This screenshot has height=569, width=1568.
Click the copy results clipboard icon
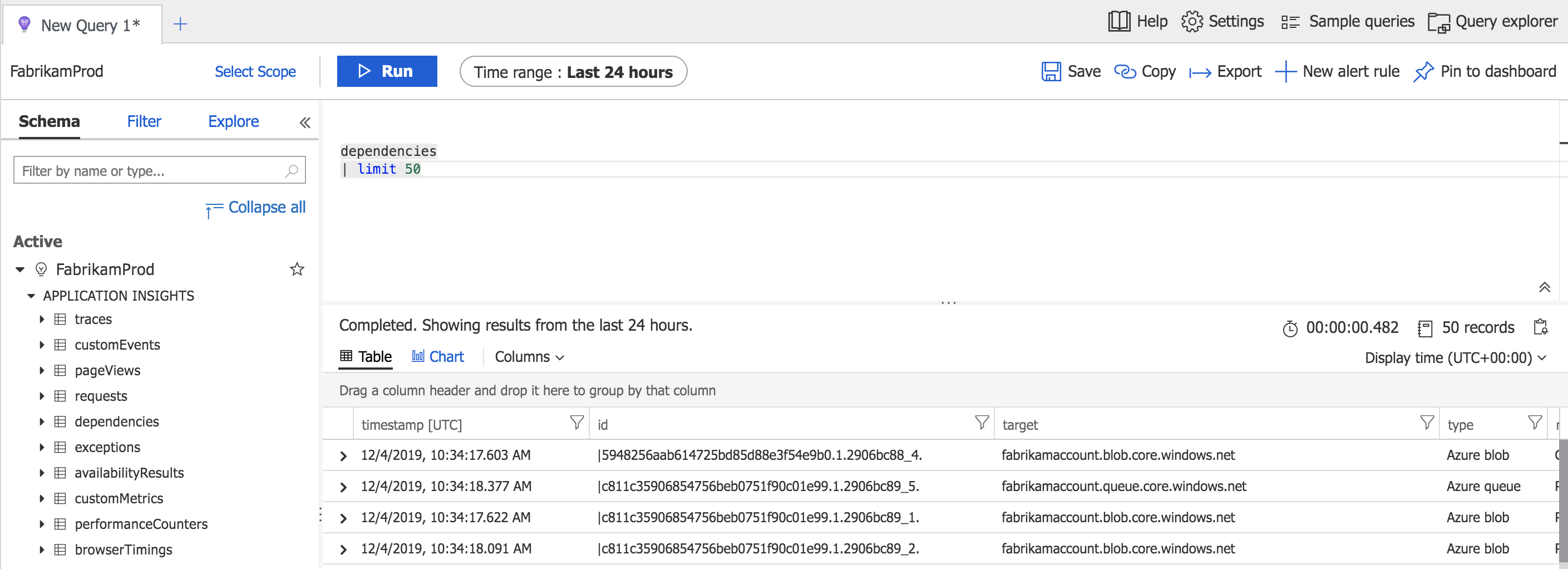tap(1540, 327)
